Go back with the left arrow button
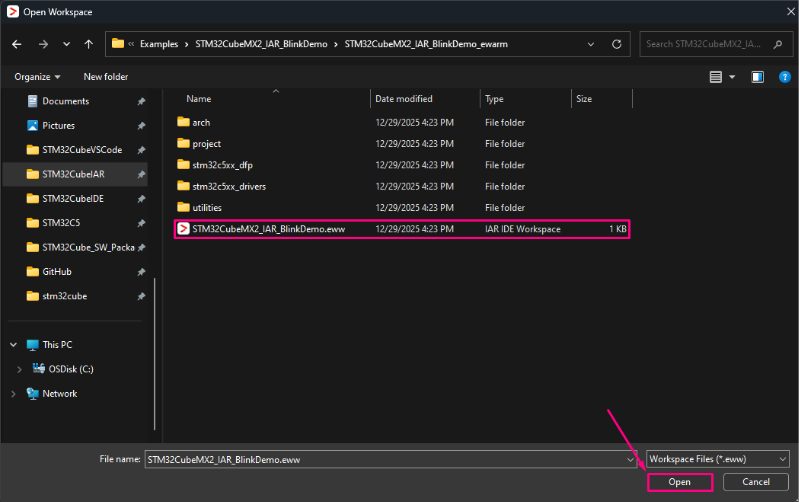 pyautogui.click(x=17, y=44)
